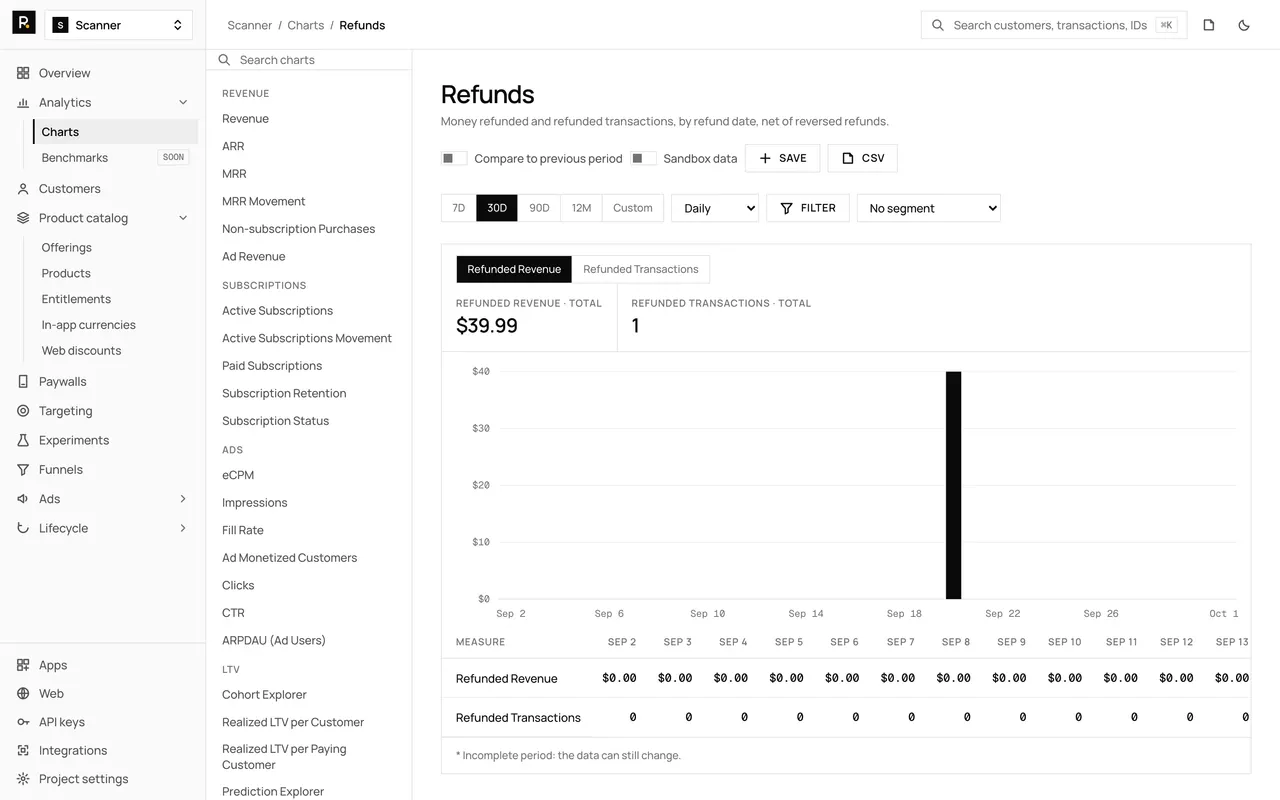Viewport: 1280px width, 800px height.
Task: Select the 90D time range
Action: (x=539, y=208)
